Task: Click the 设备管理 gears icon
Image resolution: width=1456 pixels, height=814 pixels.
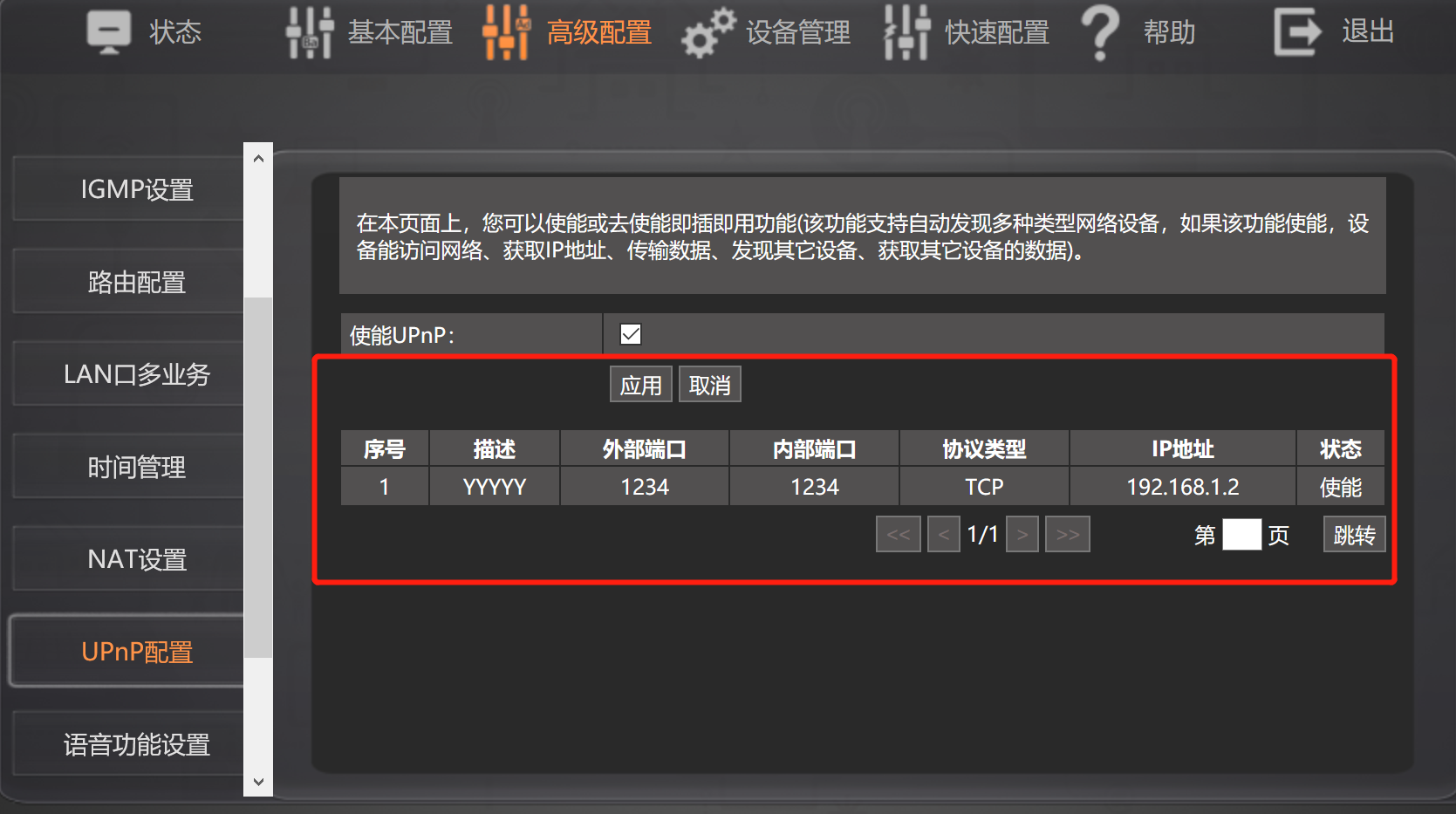Action: point(707,32)
